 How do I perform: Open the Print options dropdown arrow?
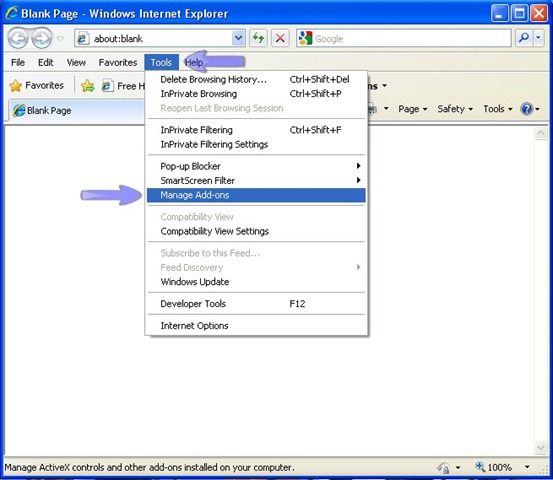(386, 109)
